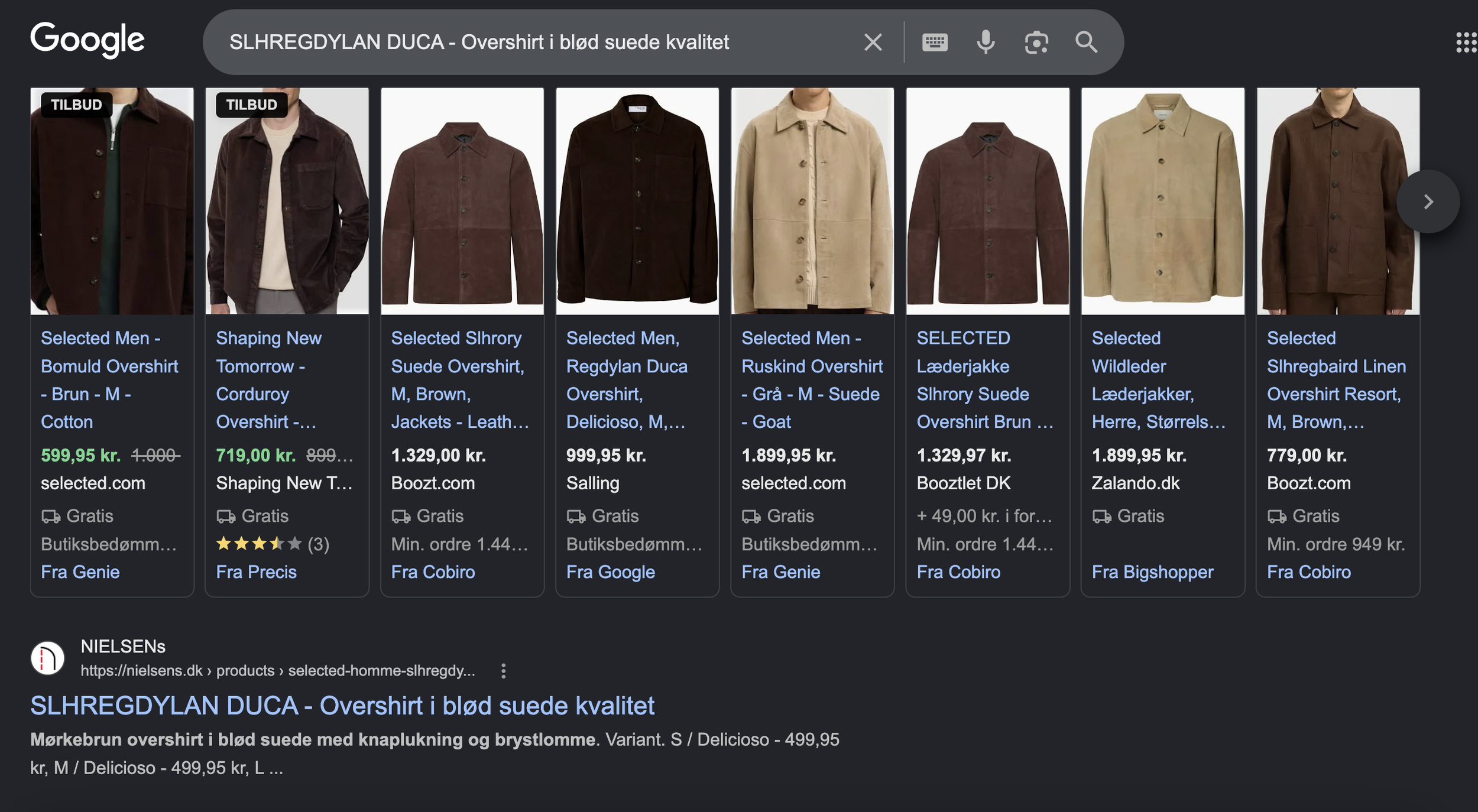Open Selected Slhrory Suede Overshirt Boozt.com listing
1478x812 pixels.
coord(460,379)
